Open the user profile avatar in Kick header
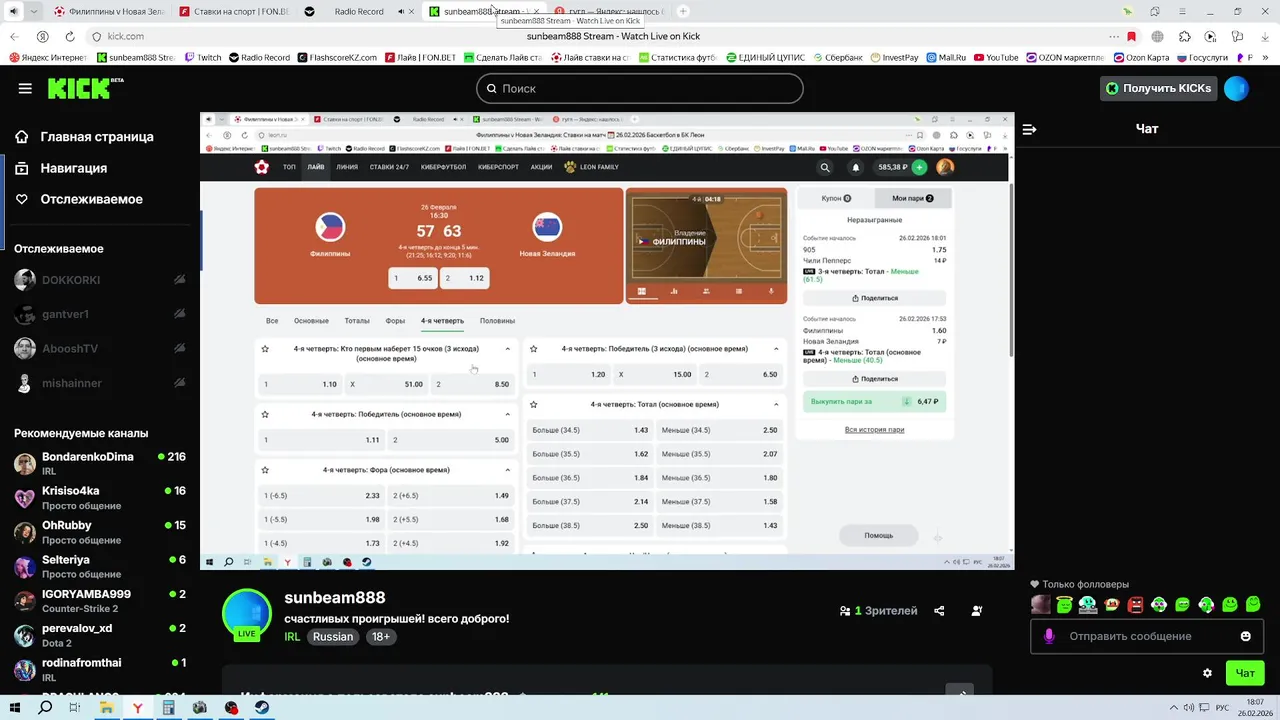1280x720 pixels. [x=1236, y=88]
